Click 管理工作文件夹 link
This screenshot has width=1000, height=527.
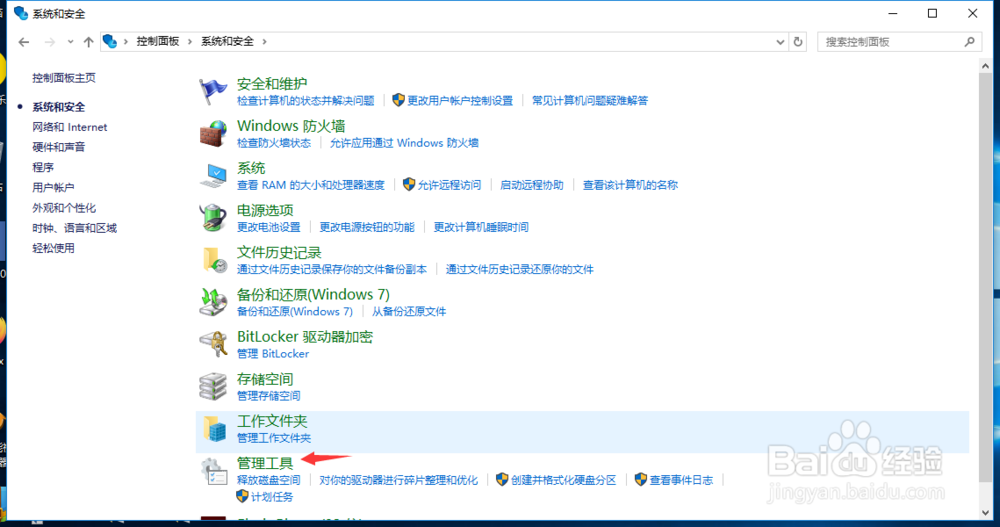pos(274,438)
